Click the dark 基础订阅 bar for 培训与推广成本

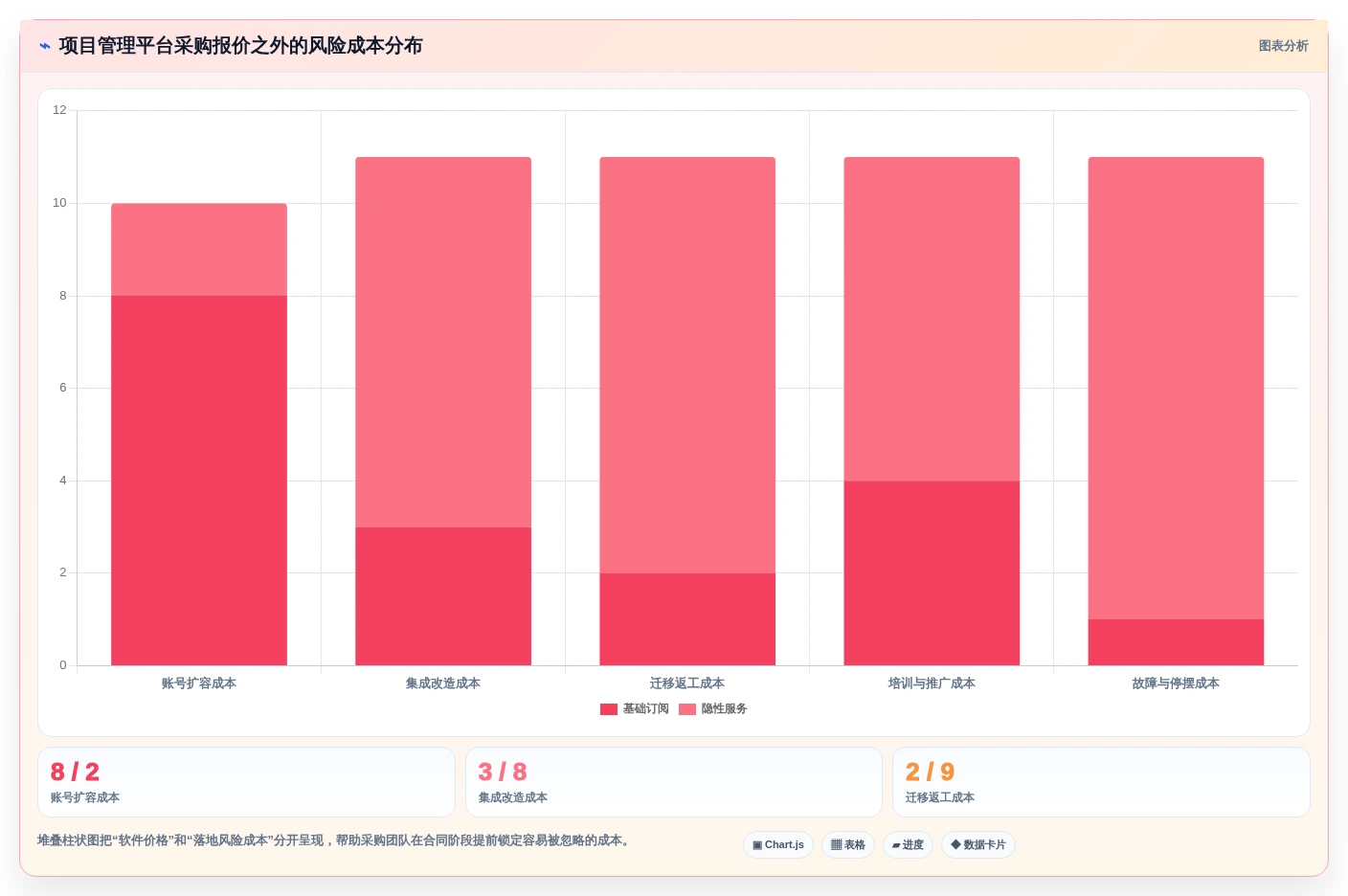[x=932, y=572]
